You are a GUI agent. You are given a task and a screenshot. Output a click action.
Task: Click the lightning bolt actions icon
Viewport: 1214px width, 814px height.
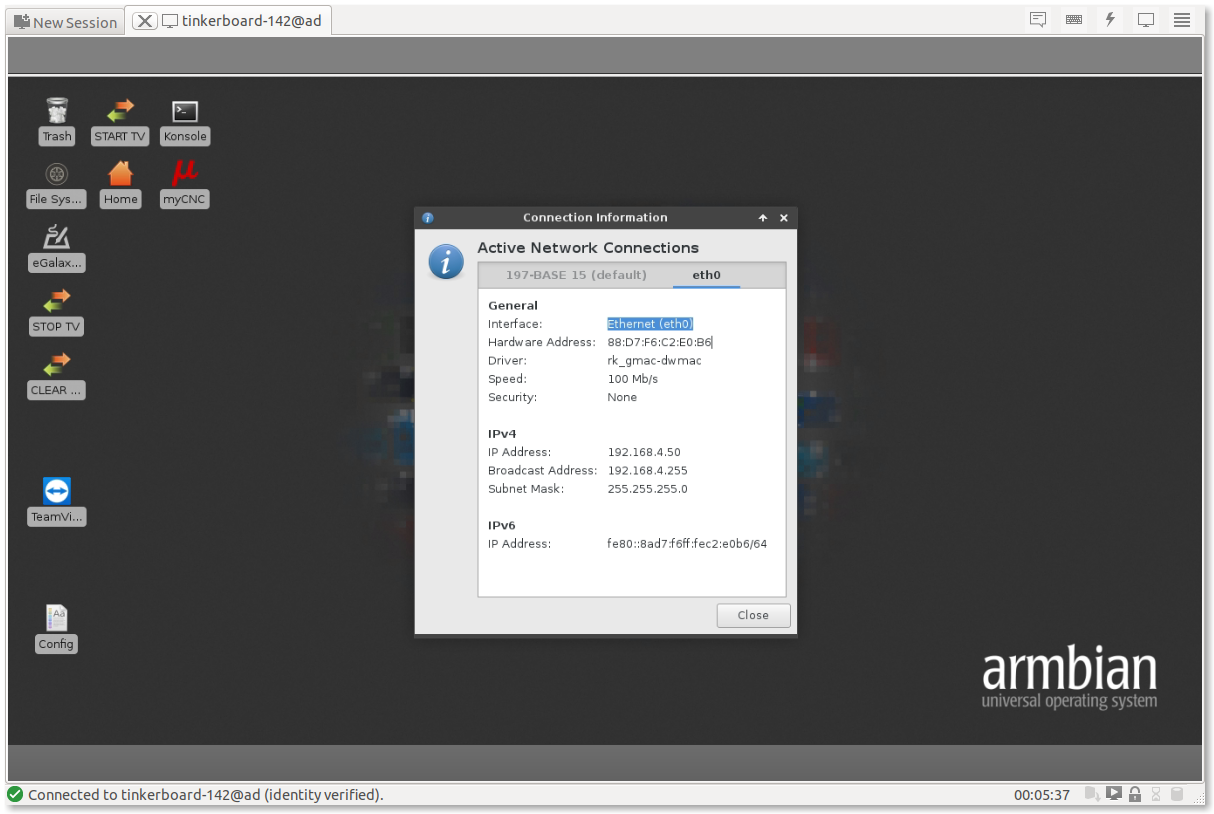[1110, 20]
